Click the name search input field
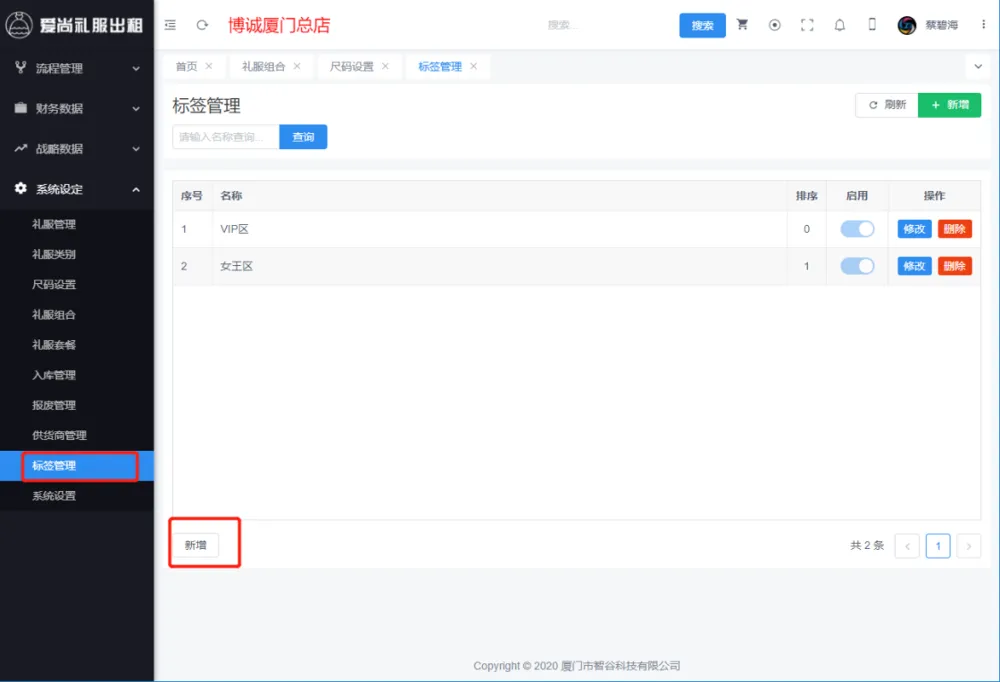 pos(226,137)
